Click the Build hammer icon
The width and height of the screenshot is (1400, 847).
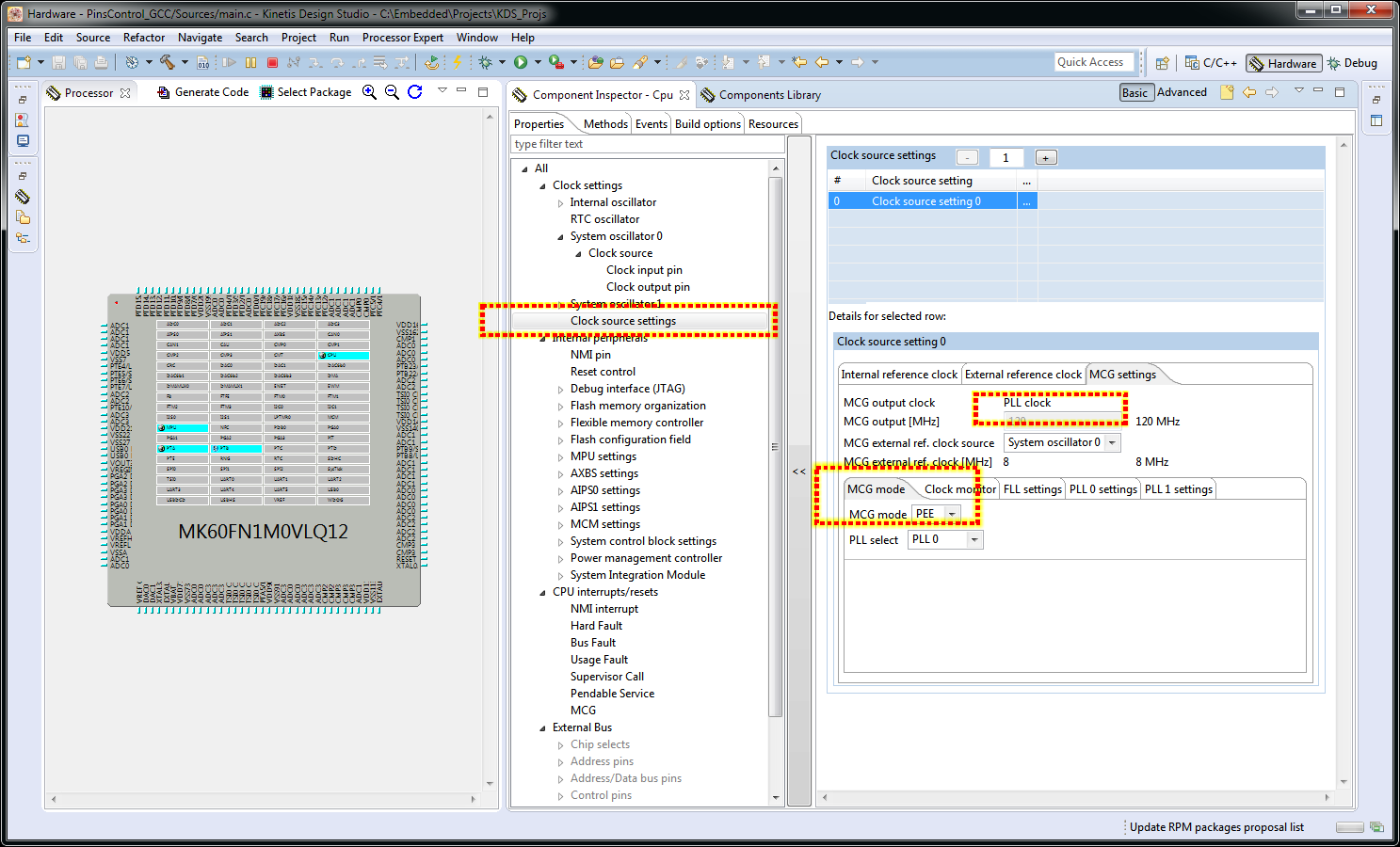[x=168, y=63]
